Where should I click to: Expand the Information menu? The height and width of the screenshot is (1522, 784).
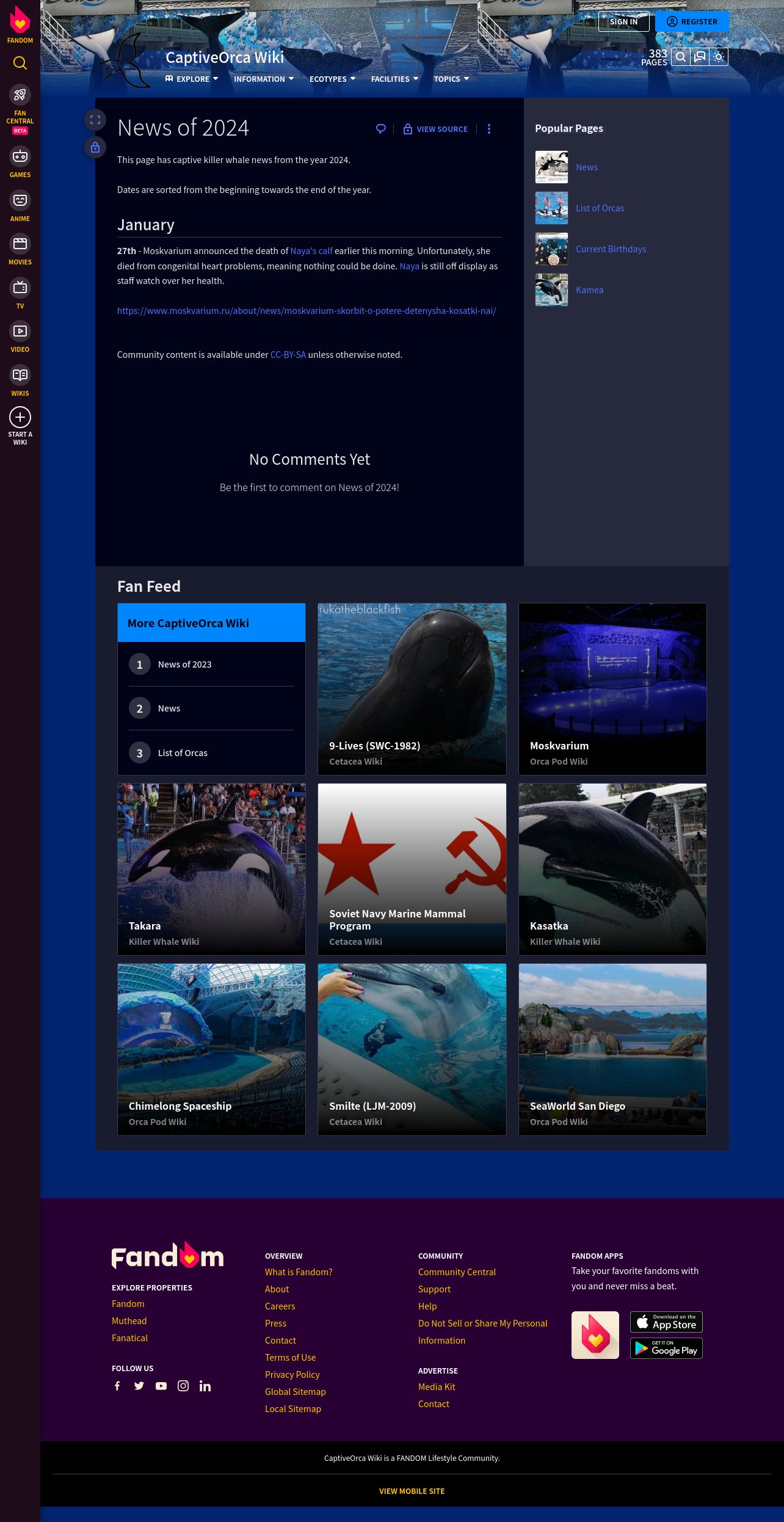click(264, 79)
